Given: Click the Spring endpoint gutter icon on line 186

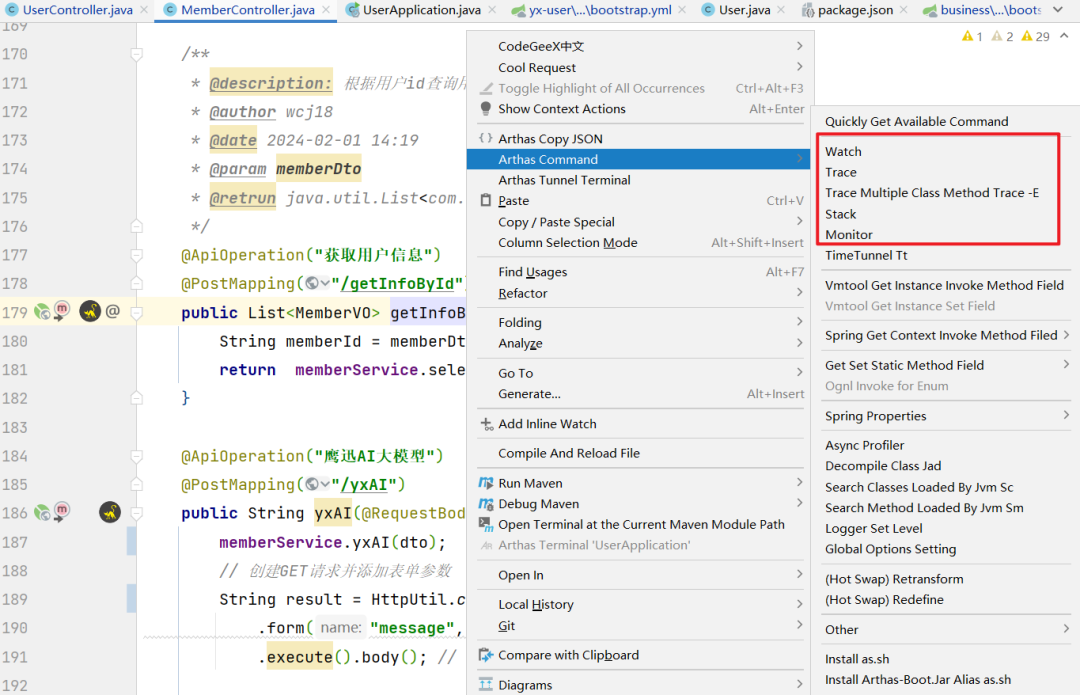Looking at the screenshot, I should pyautogui.click(x=42, y=513).
